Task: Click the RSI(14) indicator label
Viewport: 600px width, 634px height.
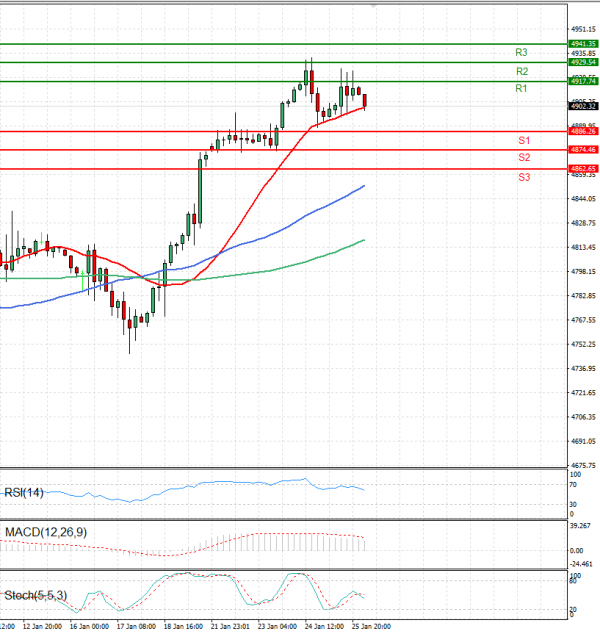Action: tap(23, 492)
